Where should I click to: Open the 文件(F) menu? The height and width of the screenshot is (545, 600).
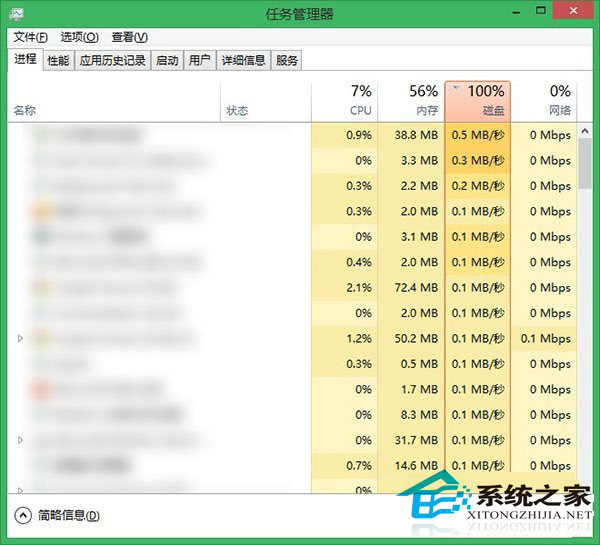[31, 37]
